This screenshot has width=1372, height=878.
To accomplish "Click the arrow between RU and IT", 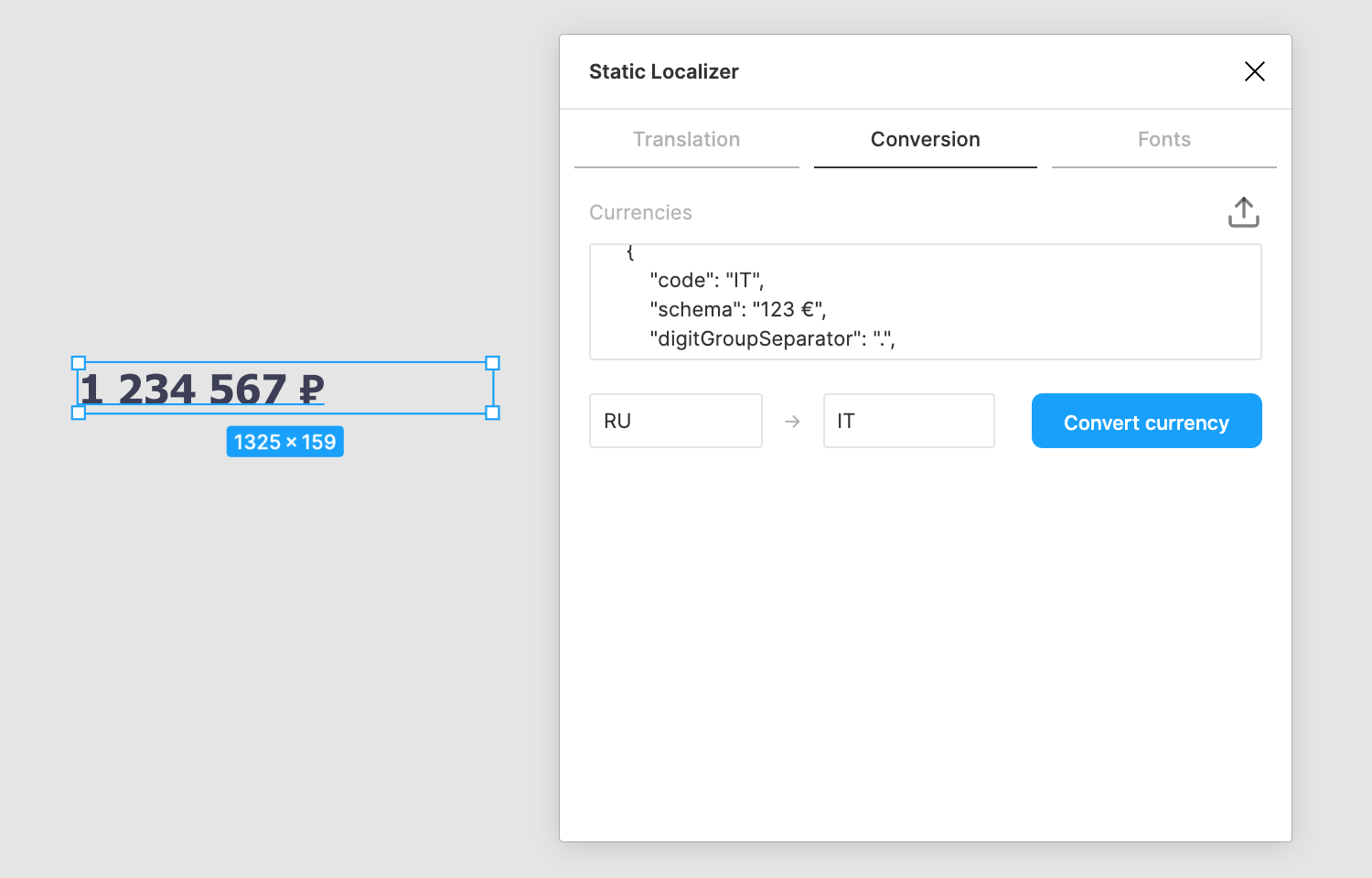I will [792, 422].
